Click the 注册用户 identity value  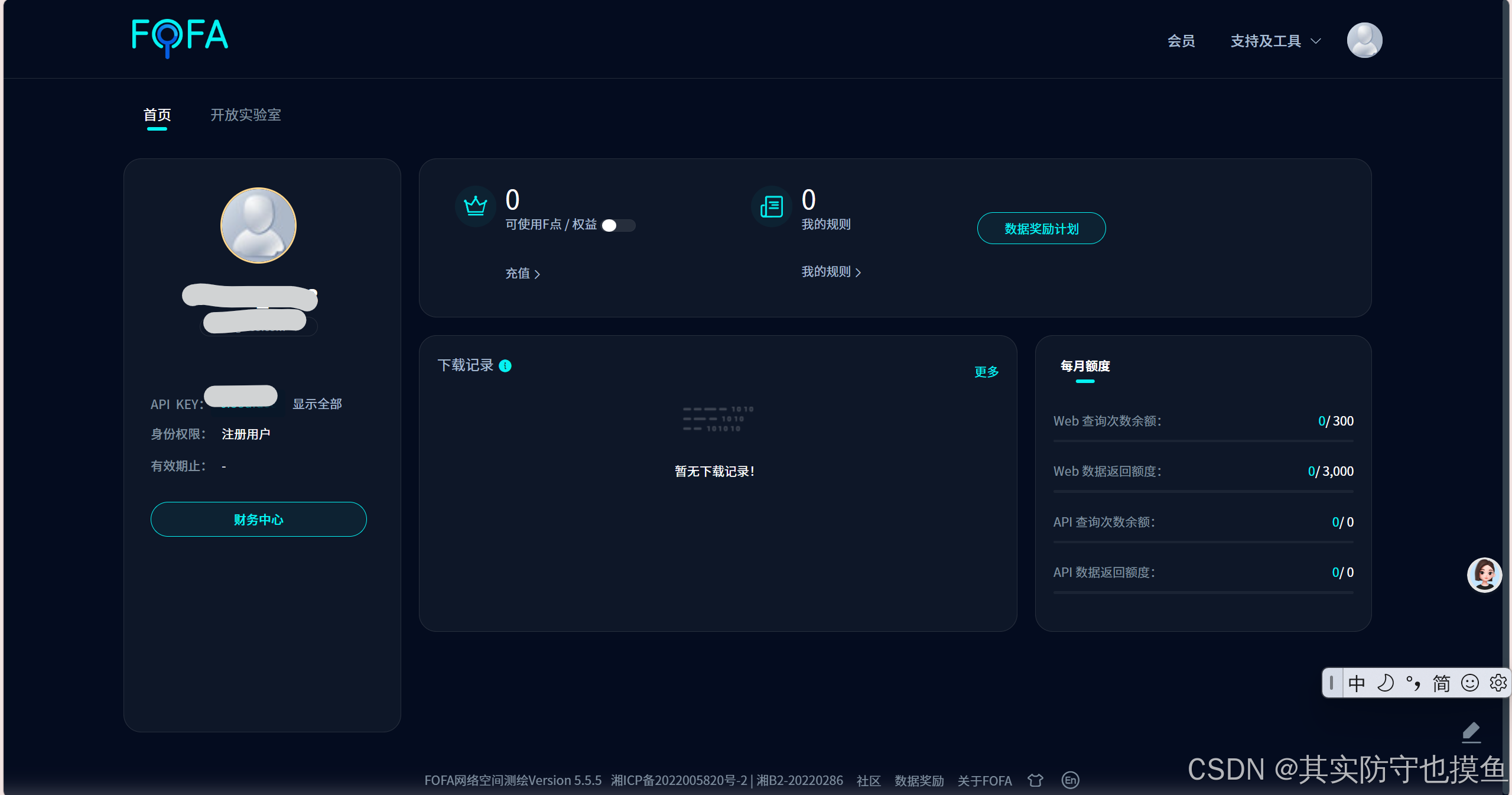[x=246, y=434]
